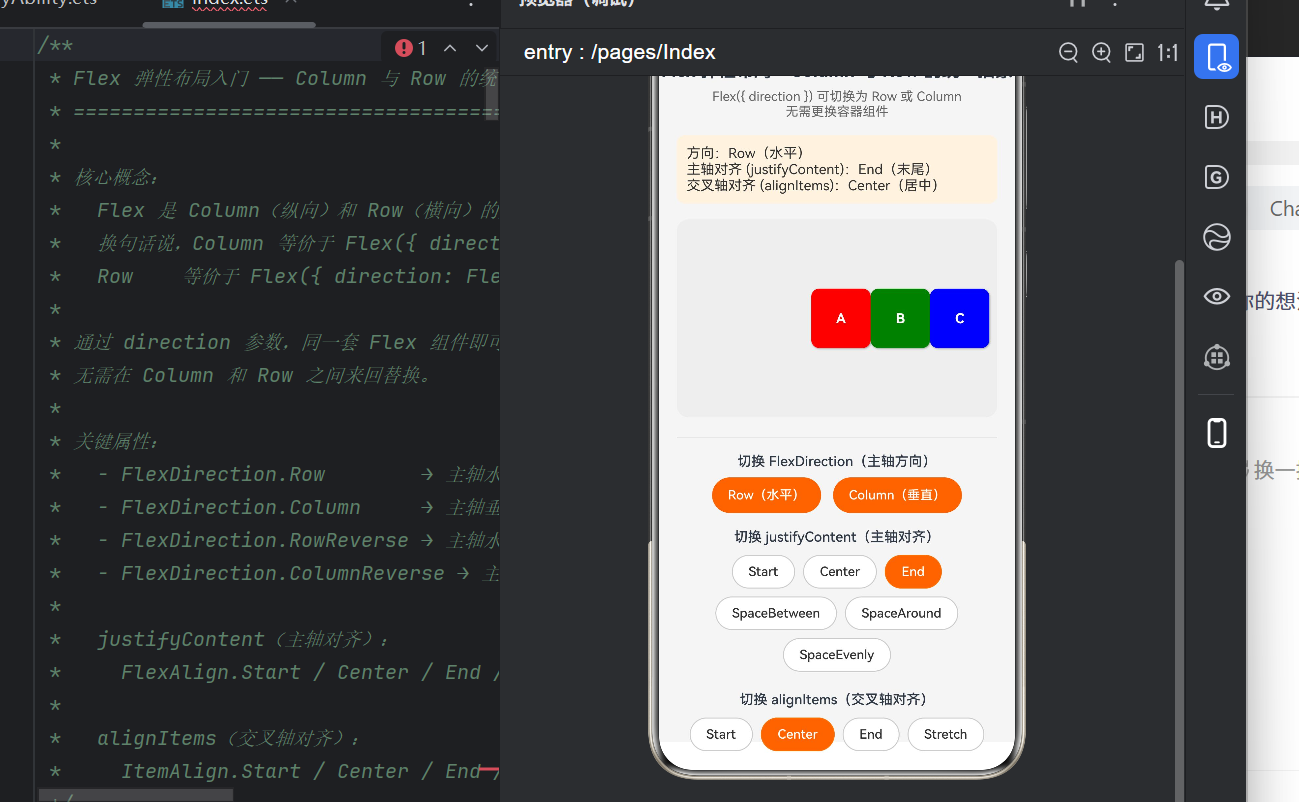The width and height of the screenshot is (1299, 802).
Task: Click the 切换 FlexDirection heading
Action: (x=837, y=461)
